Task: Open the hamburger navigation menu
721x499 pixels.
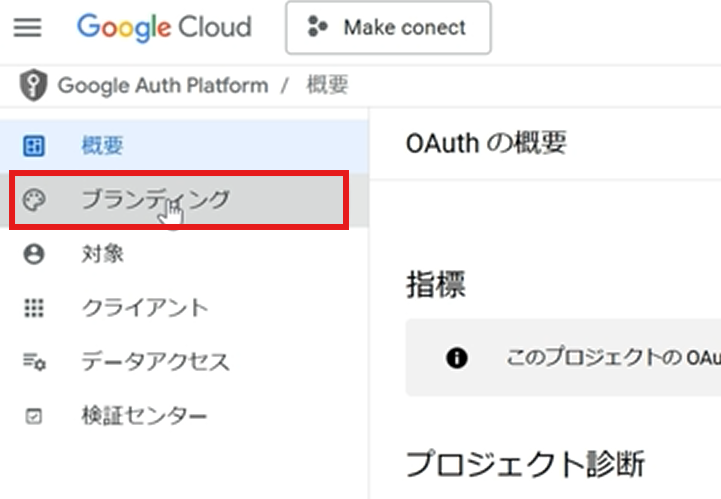Action: coord(27,27)
